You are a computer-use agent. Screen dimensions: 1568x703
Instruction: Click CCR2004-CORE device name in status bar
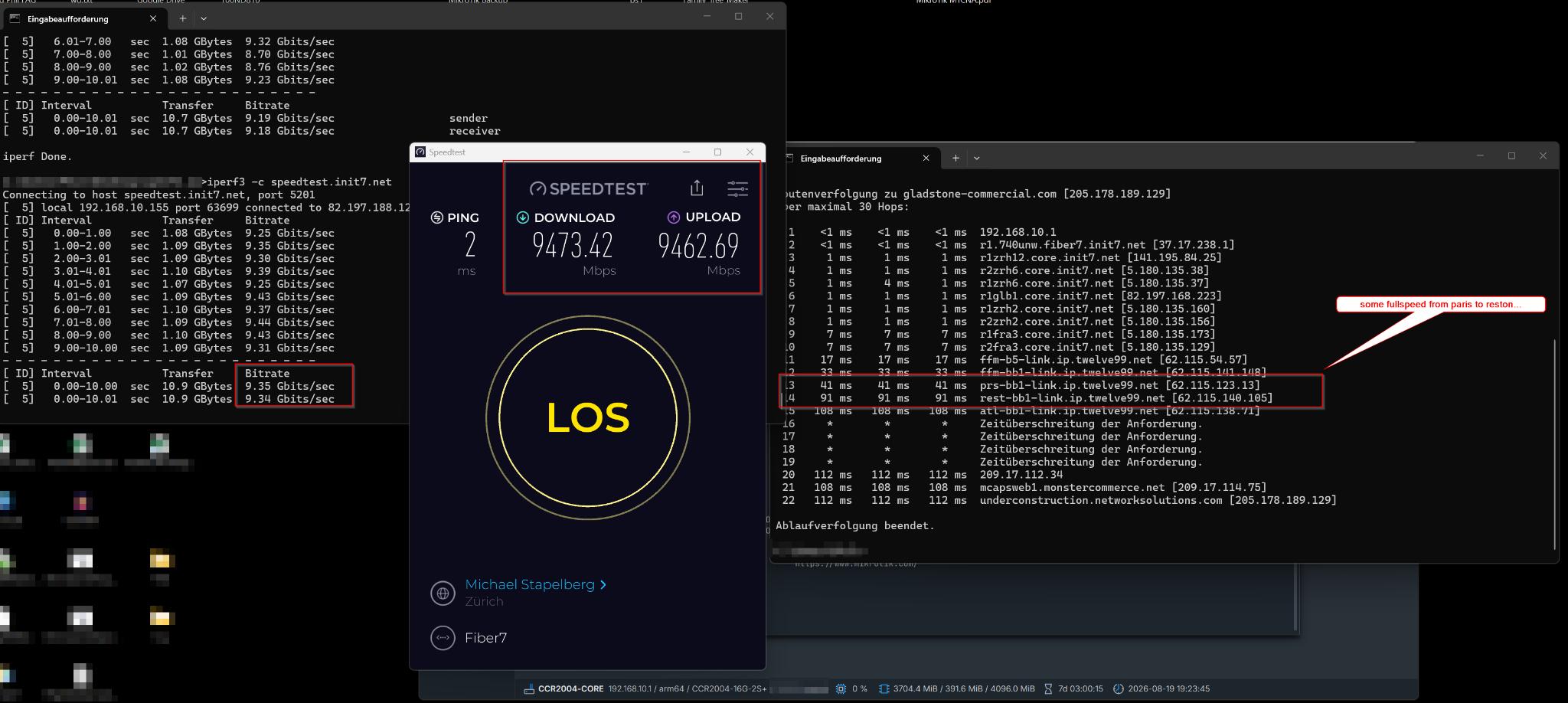[570, 688]
